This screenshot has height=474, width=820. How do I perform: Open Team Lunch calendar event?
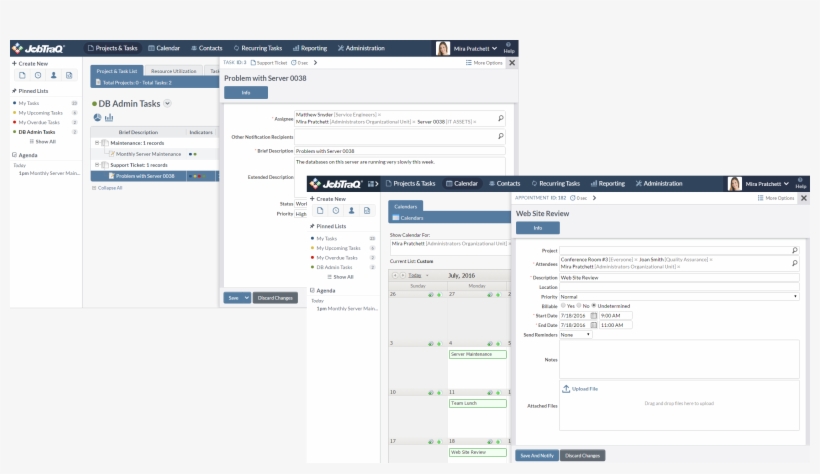pos(477,403)
